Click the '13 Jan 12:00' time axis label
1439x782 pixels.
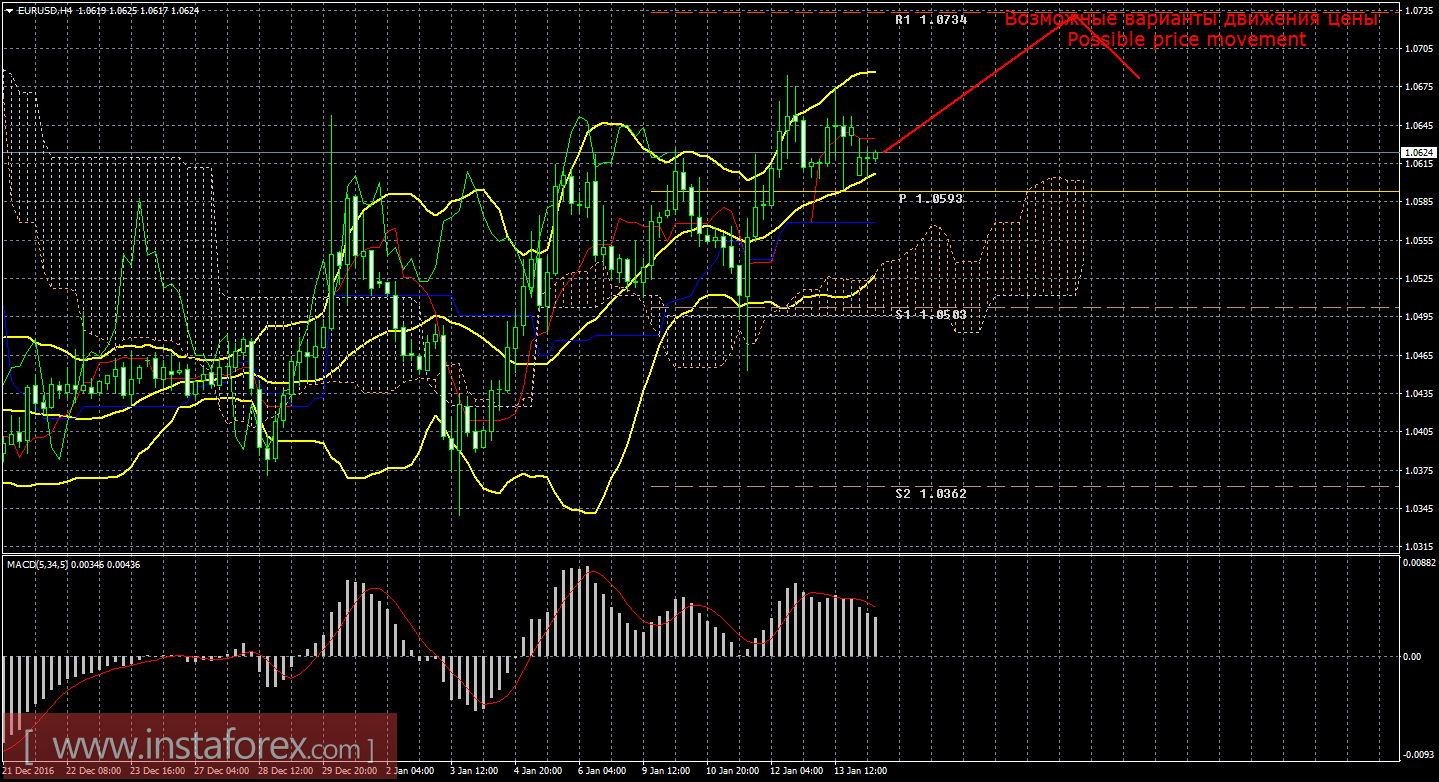pyautogui.click(x=860, y=771)
